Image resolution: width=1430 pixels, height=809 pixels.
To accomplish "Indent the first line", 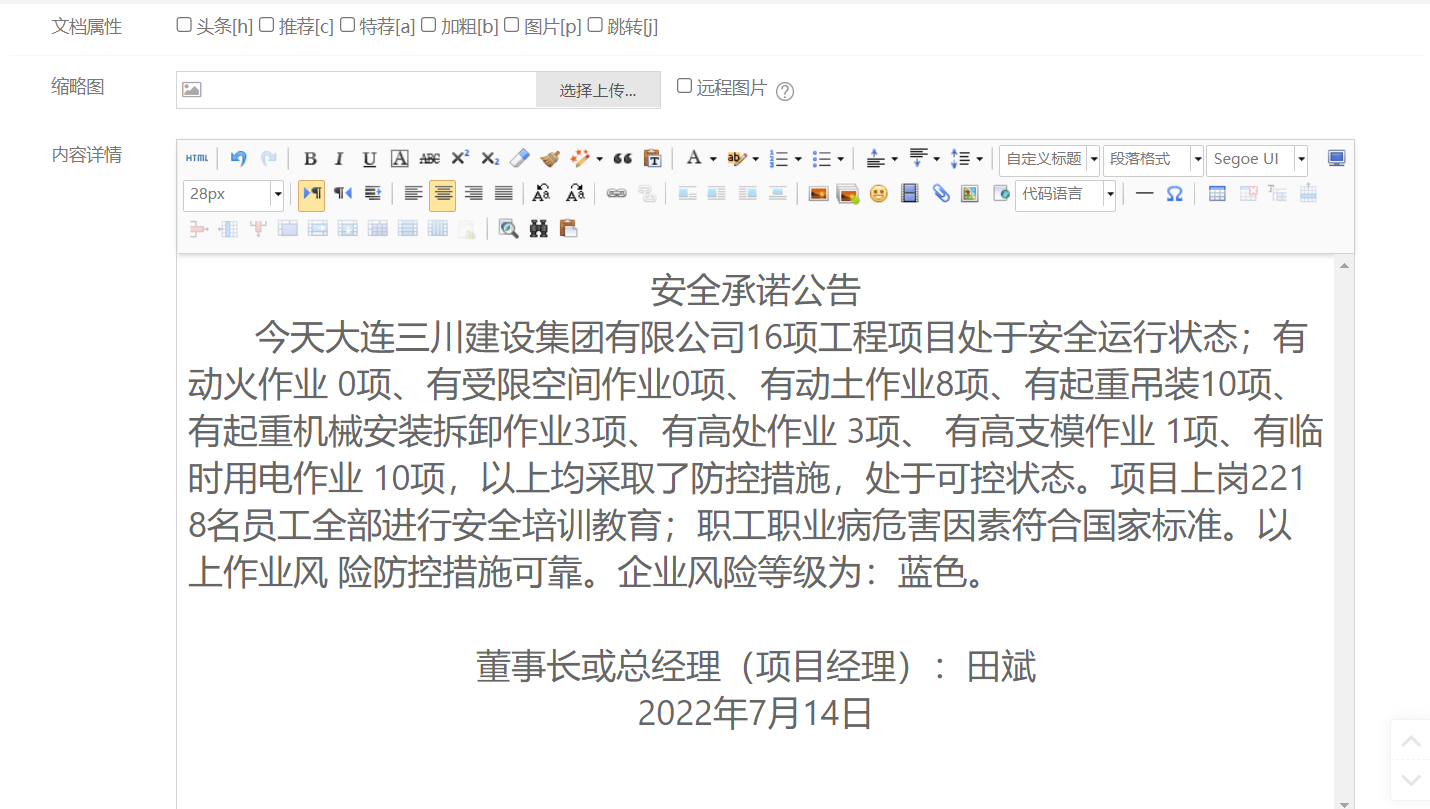I will click(x=373, y=194).
